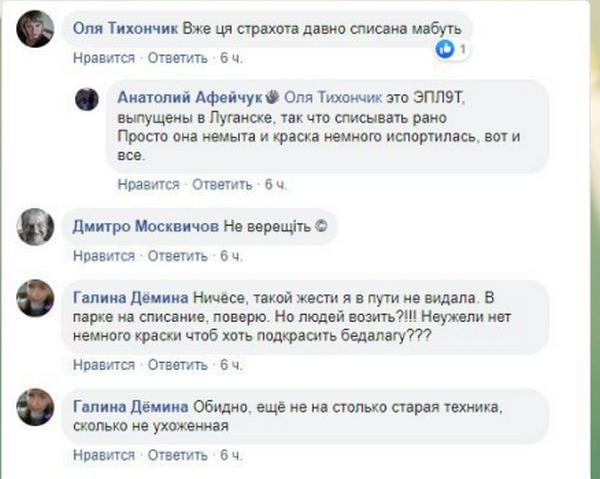Viewport: 600px width, 479px height.
Task: Like Дмитро Москвичов's comment
Action: (x=100, y=257)
